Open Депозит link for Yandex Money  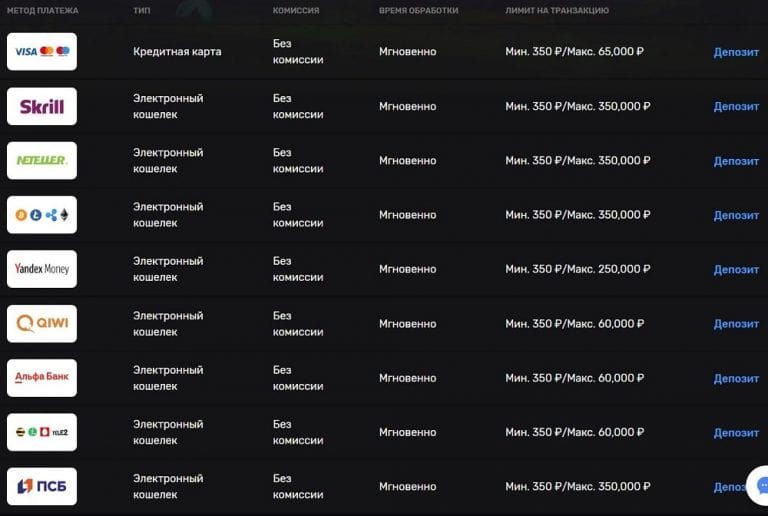pyautogui.click(x=736, y=270)
